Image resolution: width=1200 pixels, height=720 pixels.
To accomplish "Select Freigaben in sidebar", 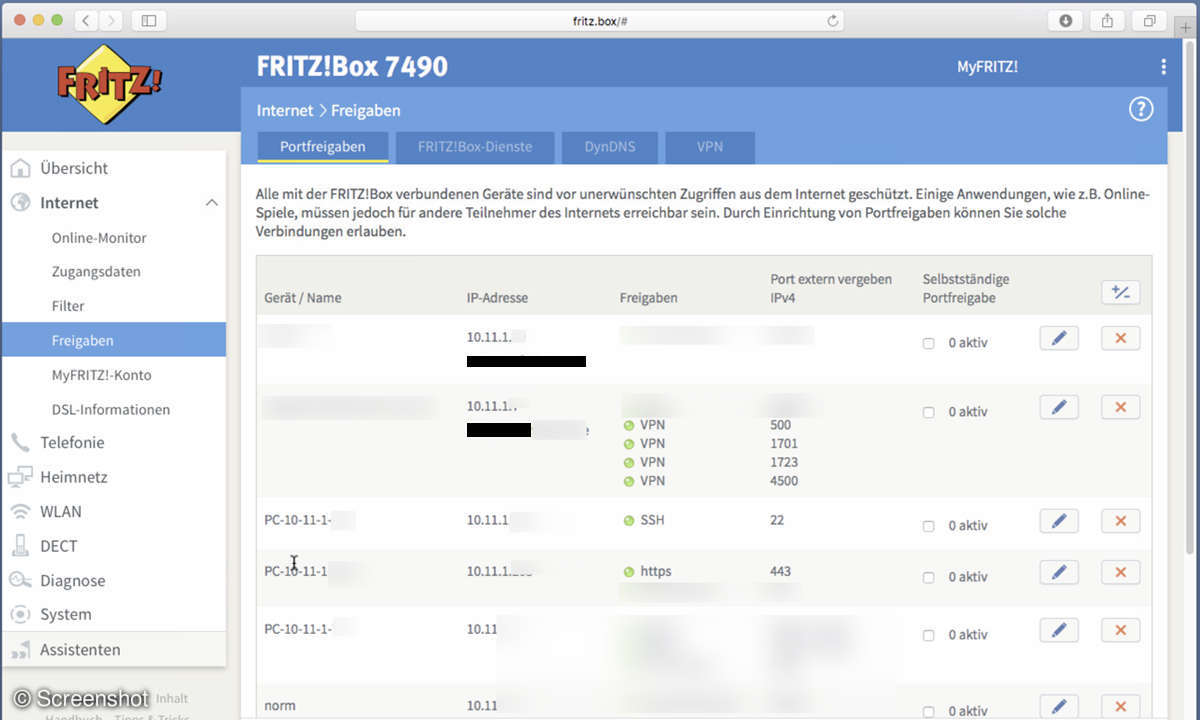I will (113, 340).
